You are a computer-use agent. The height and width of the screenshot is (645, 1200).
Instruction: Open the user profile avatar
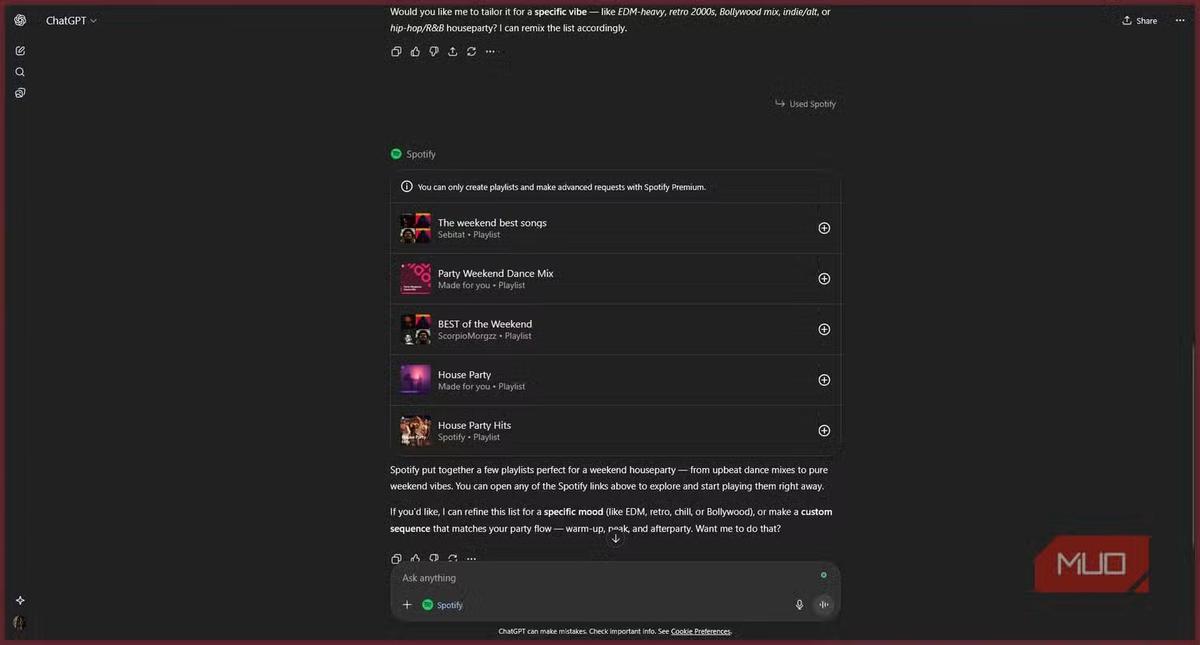pos(18,623)
